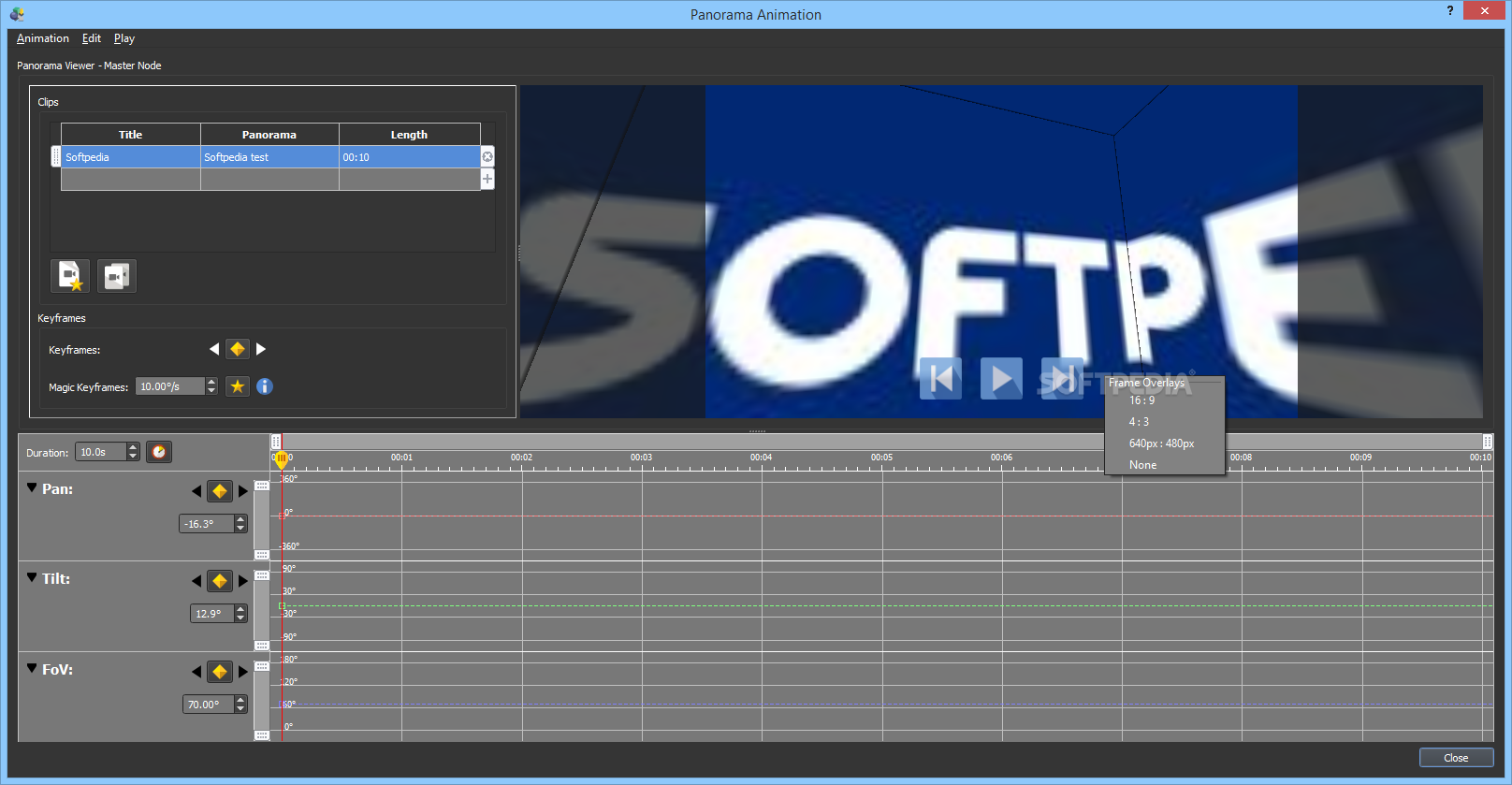Click the window Help question mark
Image resolution: width=1512 pixels, height=785 pixels.
tap(1450, 10)
